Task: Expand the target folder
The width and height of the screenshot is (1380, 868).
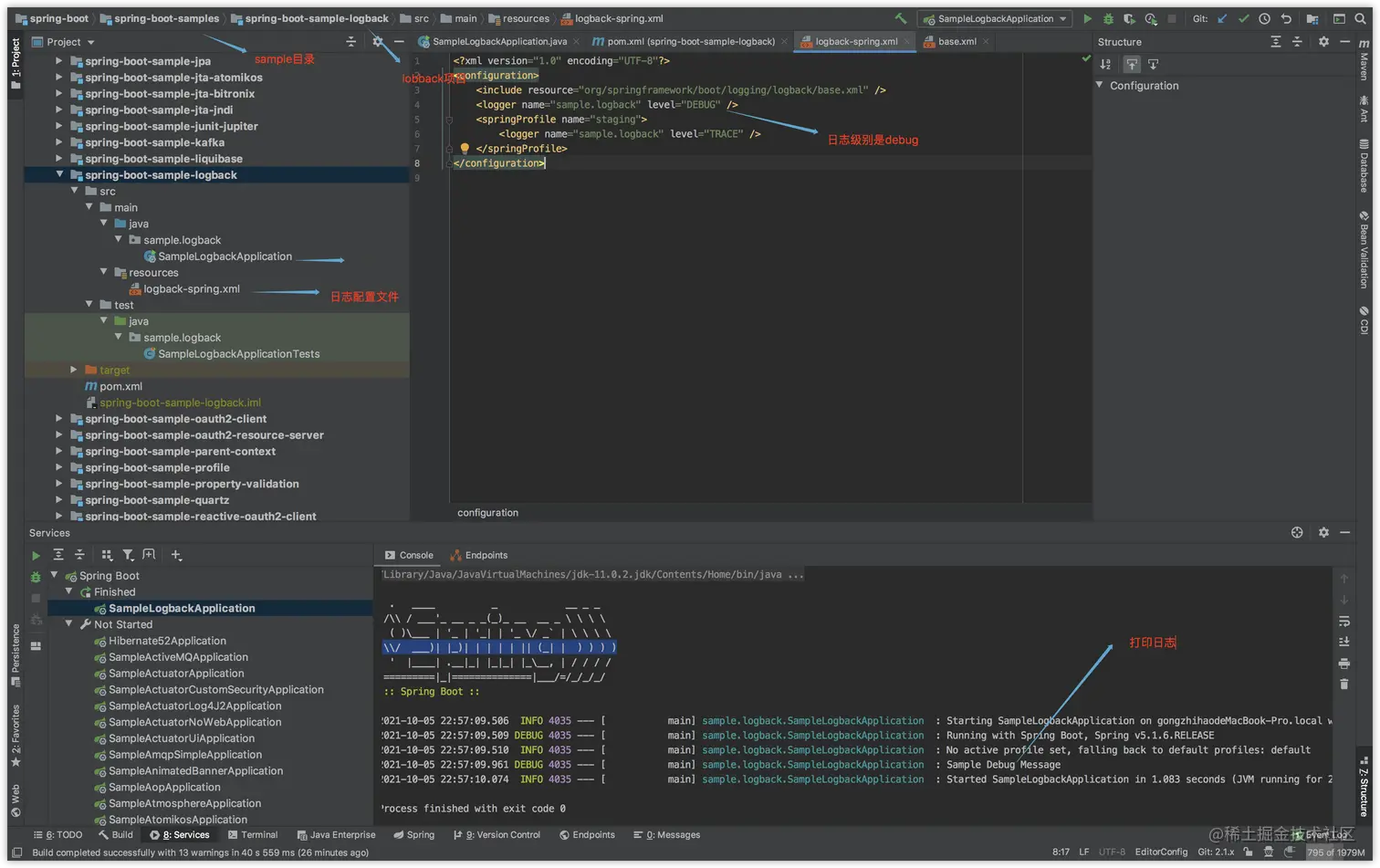Action: [74, 370]
